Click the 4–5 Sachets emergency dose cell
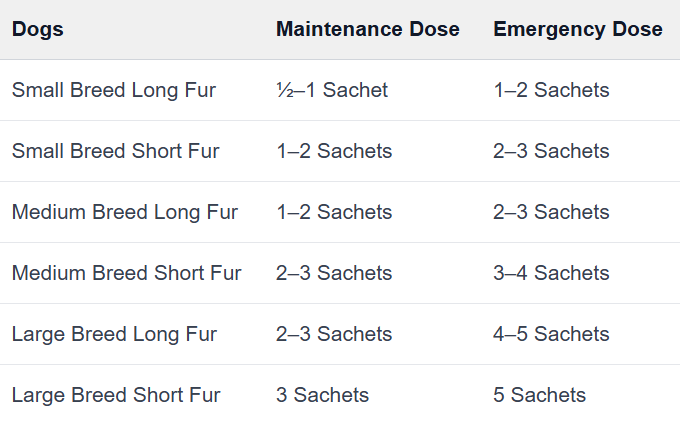 (551, 334)
